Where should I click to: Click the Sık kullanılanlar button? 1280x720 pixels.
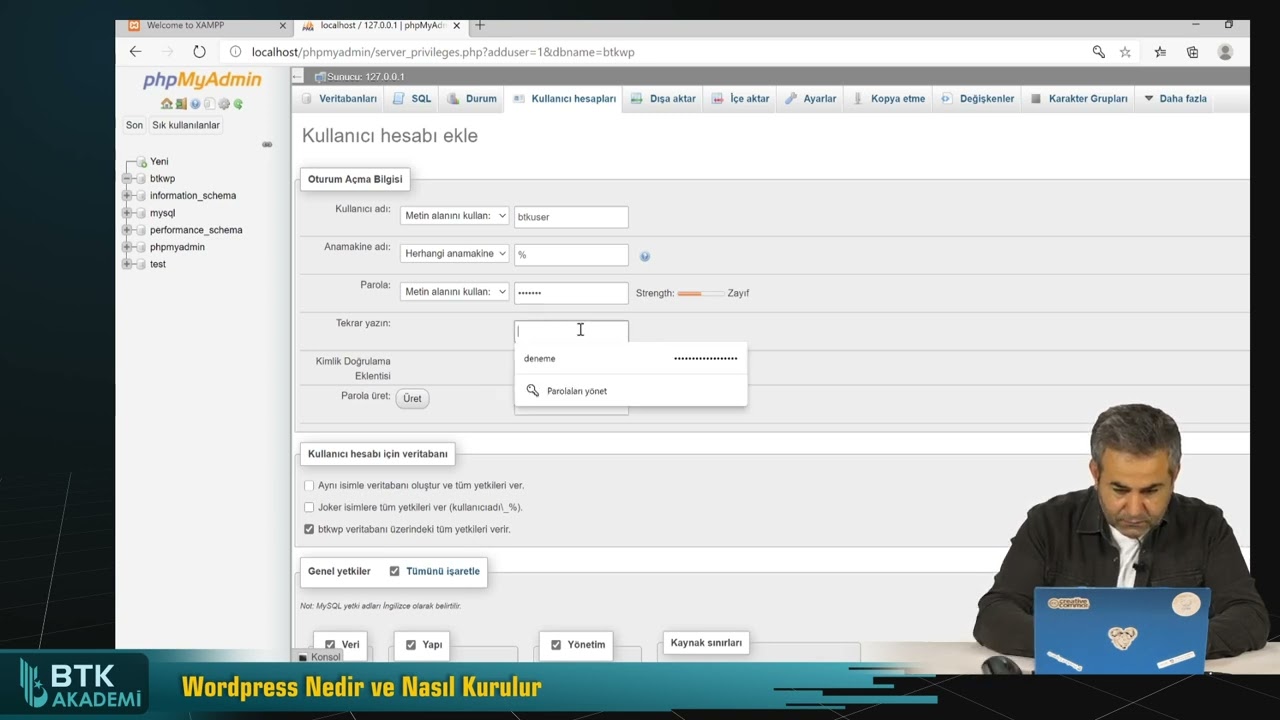pos(186,125)
